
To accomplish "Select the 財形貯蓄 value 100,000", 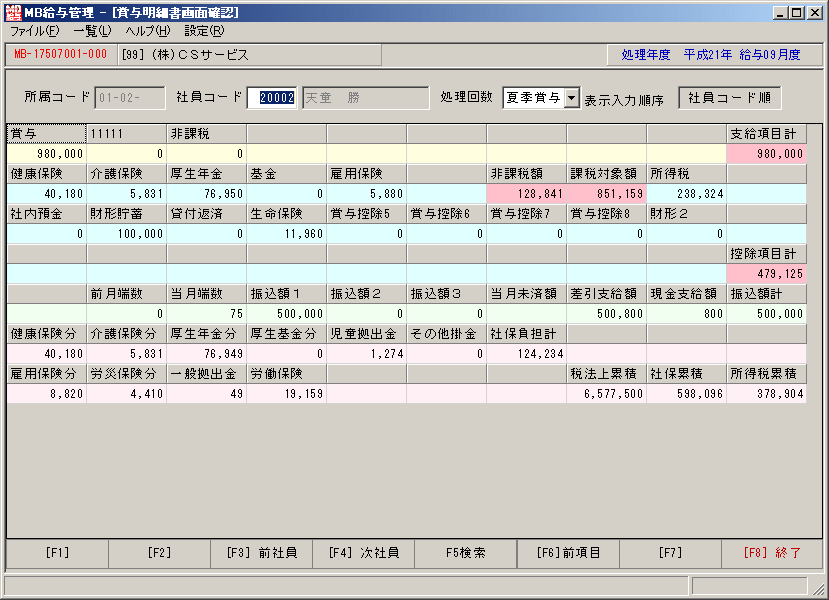I will click(x=126, y=234).
